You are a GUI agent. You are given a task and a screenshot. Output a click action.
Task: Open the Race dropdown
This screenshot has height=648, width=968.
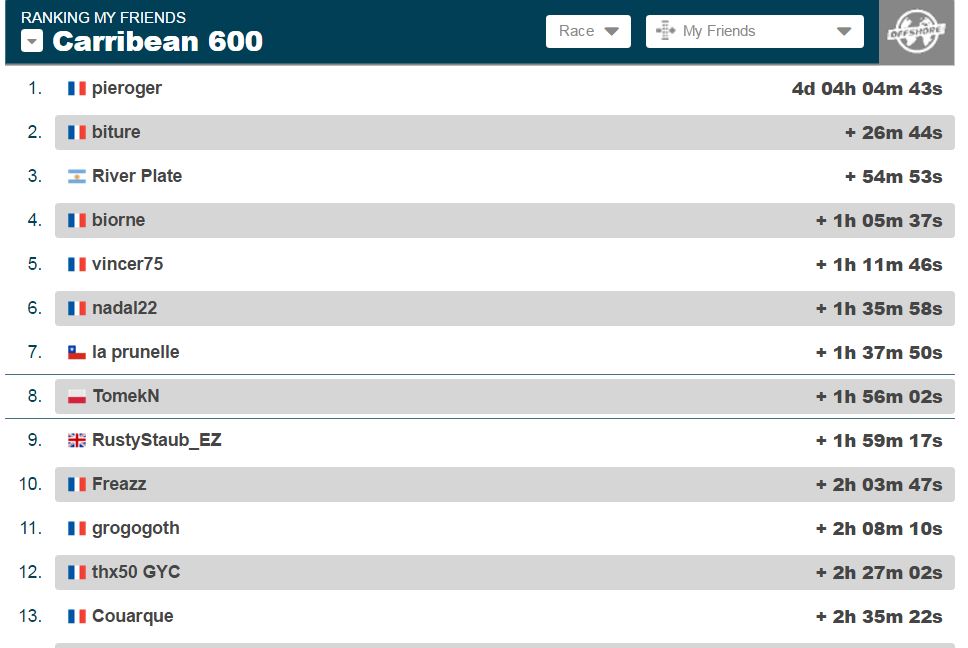[588, 31]
